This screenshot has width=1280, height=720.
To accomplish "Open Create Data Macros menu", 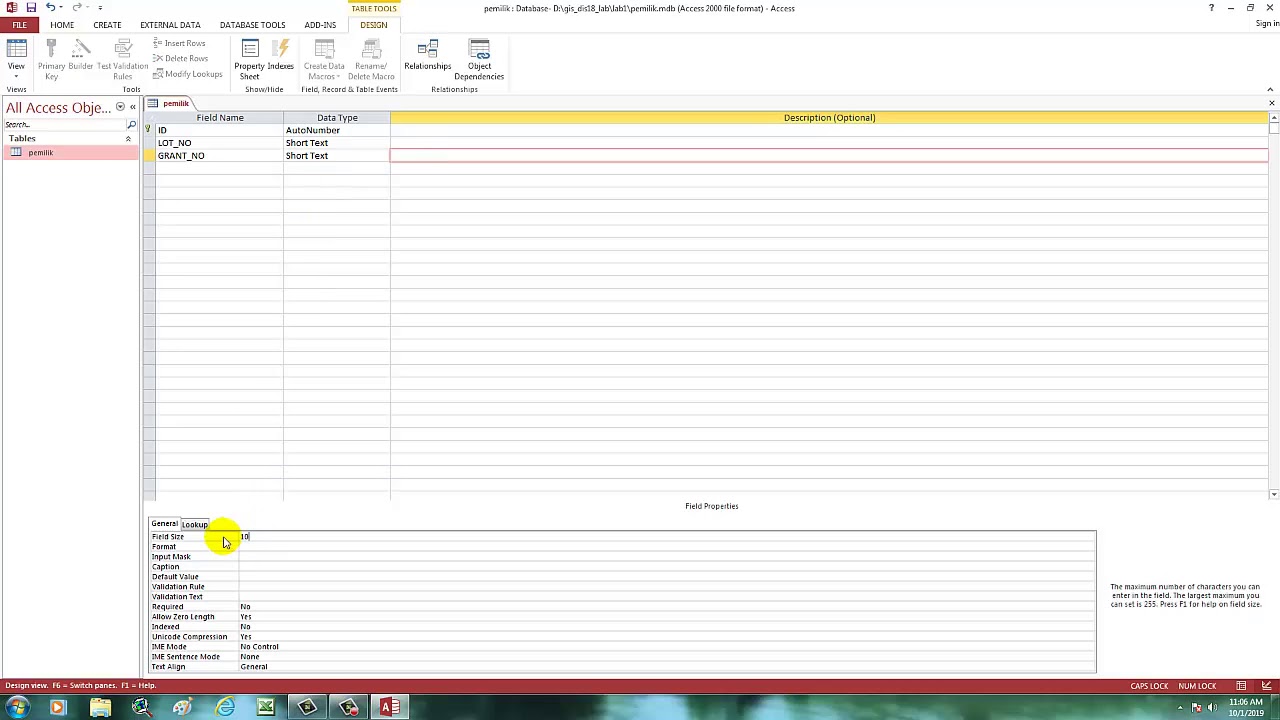I will click(x=324, y=60).
